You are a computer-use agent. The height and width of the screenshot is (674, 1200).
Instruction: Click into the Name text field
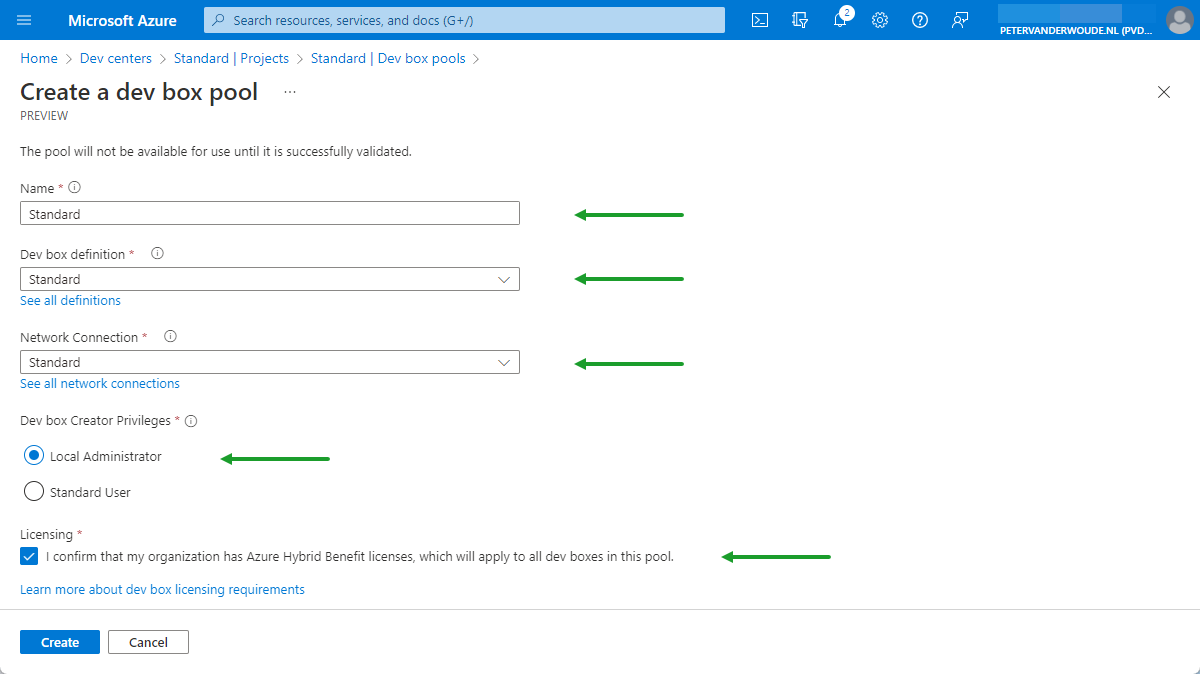[269, 213]
